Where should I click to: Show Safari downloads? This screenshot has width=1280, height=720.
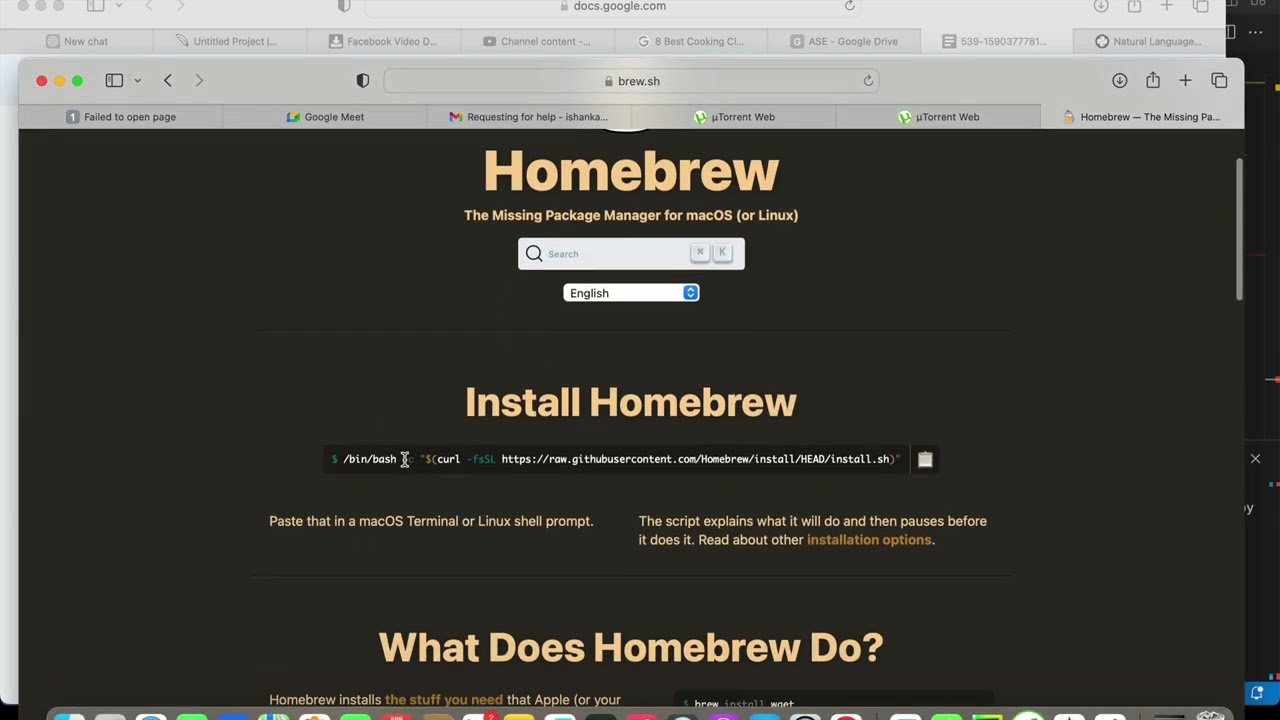pos(1120,81)
